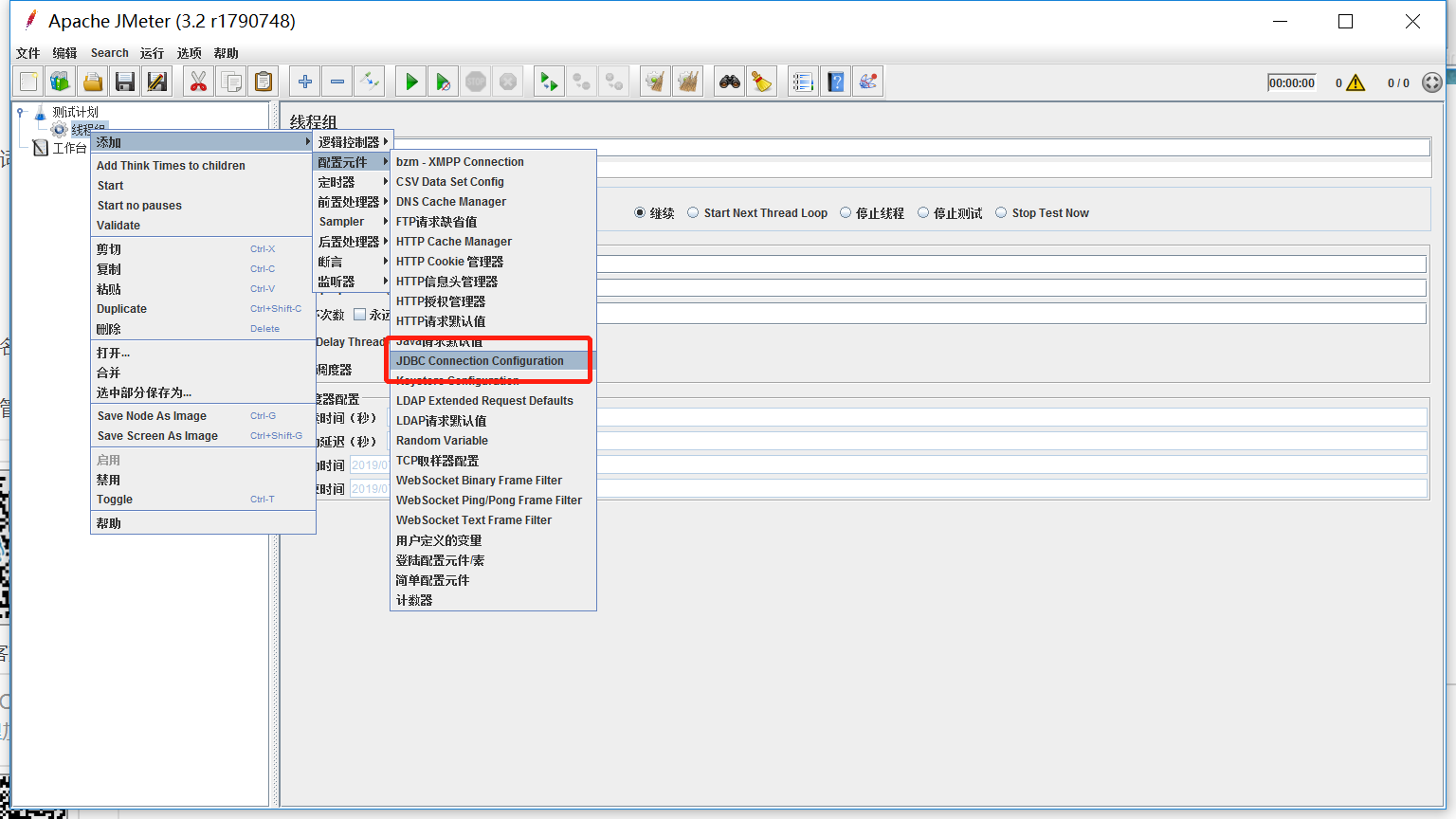1456x819 pixels.
Task: Click the Help book toolbar icon
Action: (x=835, y=82)
